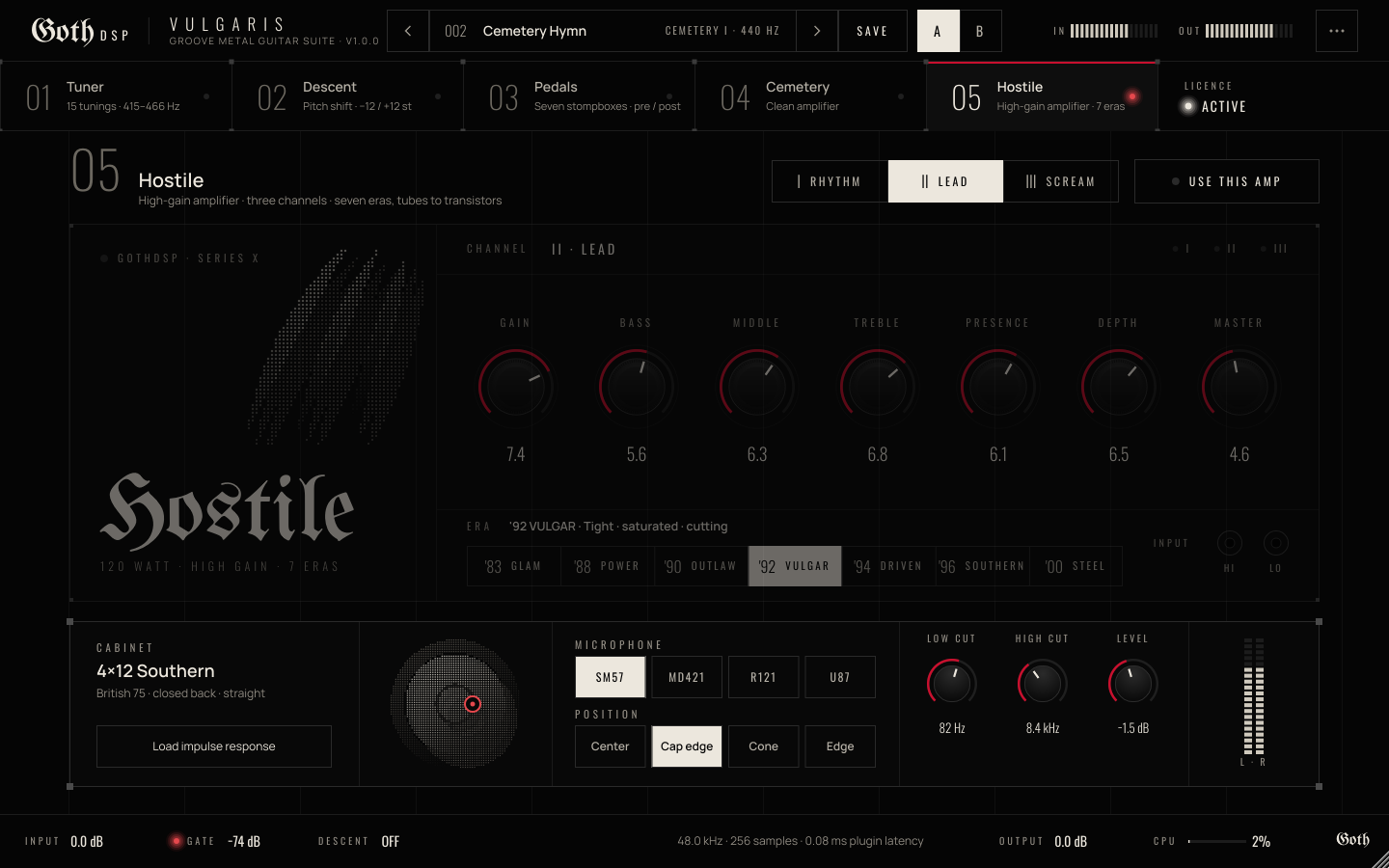Click the CPU usage meter bar
Viewport: 1389px width, 868px height.
pyautogui.click(x=1217, y=841)
